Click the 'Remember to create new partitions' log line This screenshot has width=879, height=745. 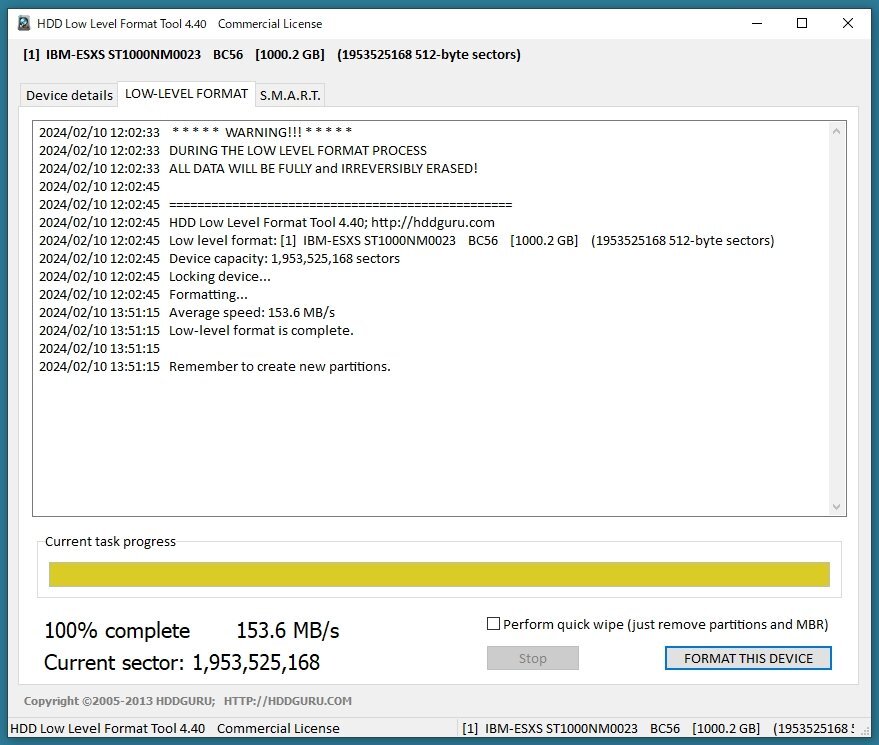tap(279, 366)
